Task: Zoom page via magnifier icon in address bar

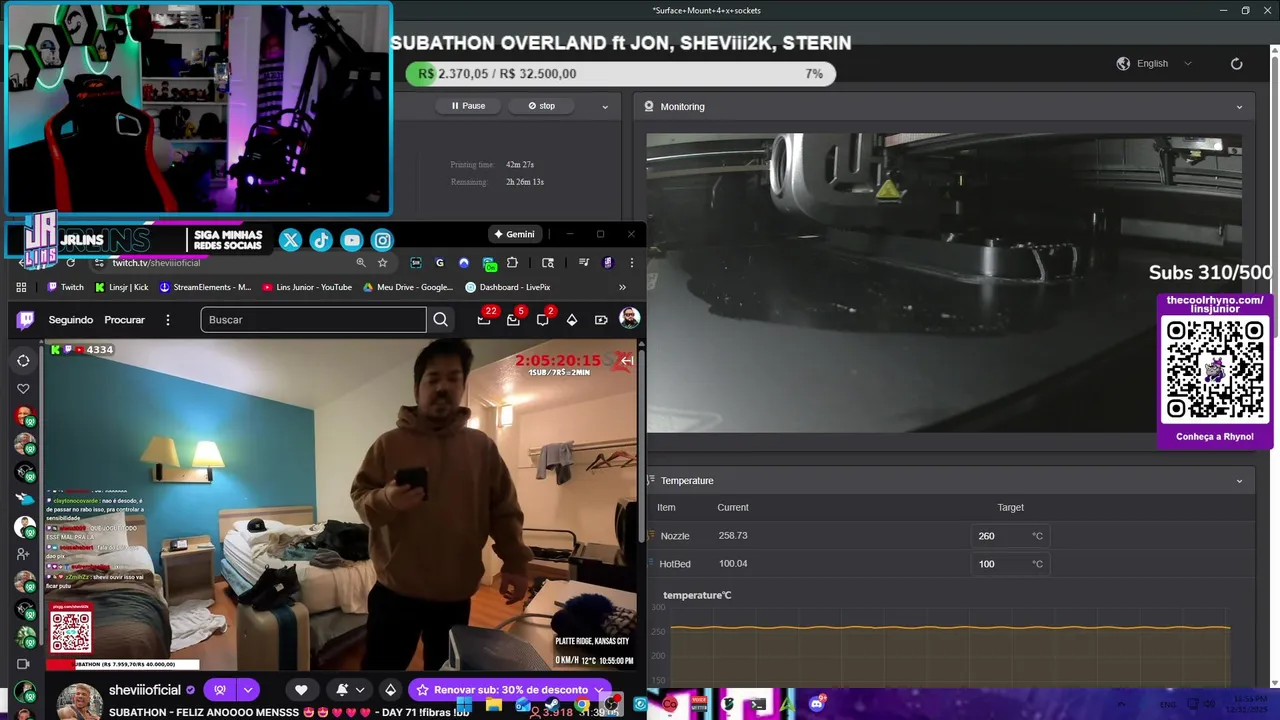Action: pyautogui.click(x=360, y=263)
